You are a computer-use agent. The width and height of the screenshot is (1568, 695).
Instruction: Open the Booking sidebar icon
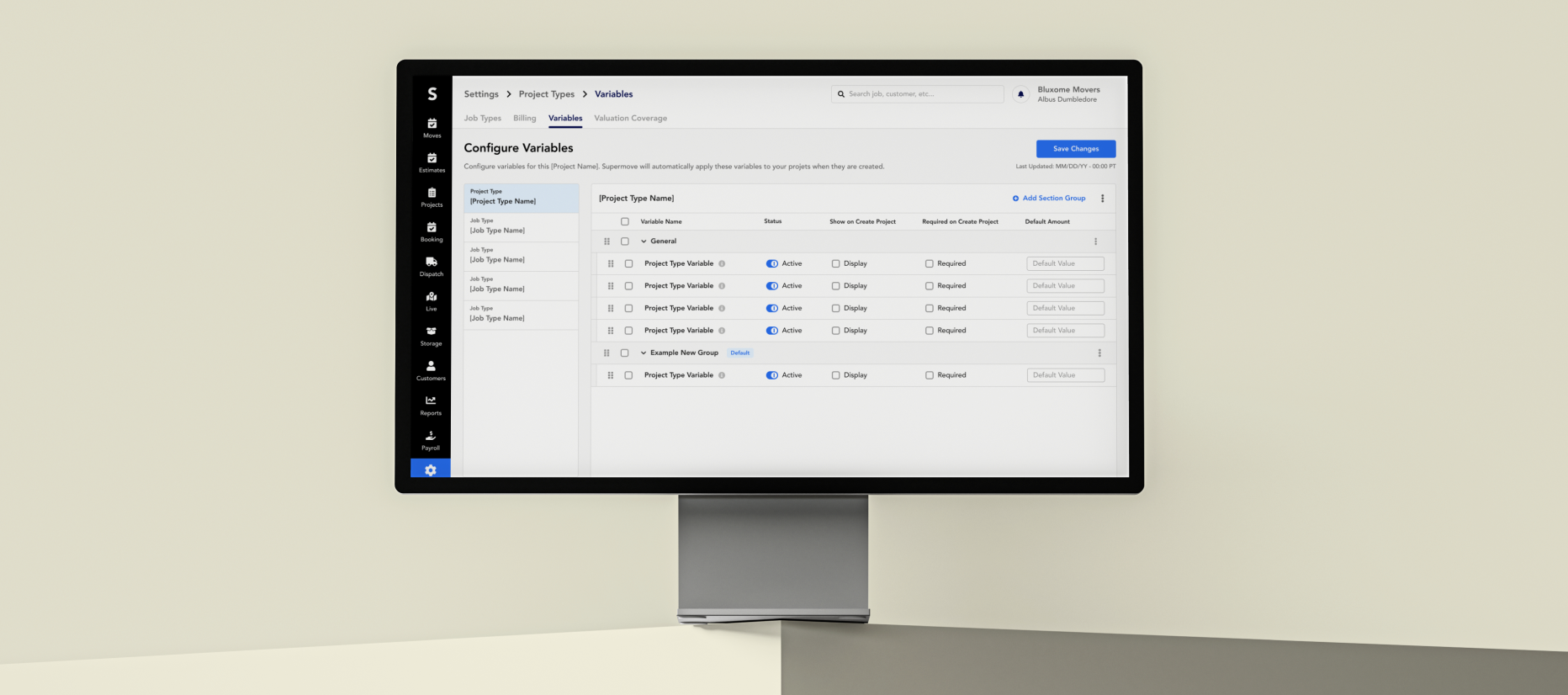click(x=432, y=232)
